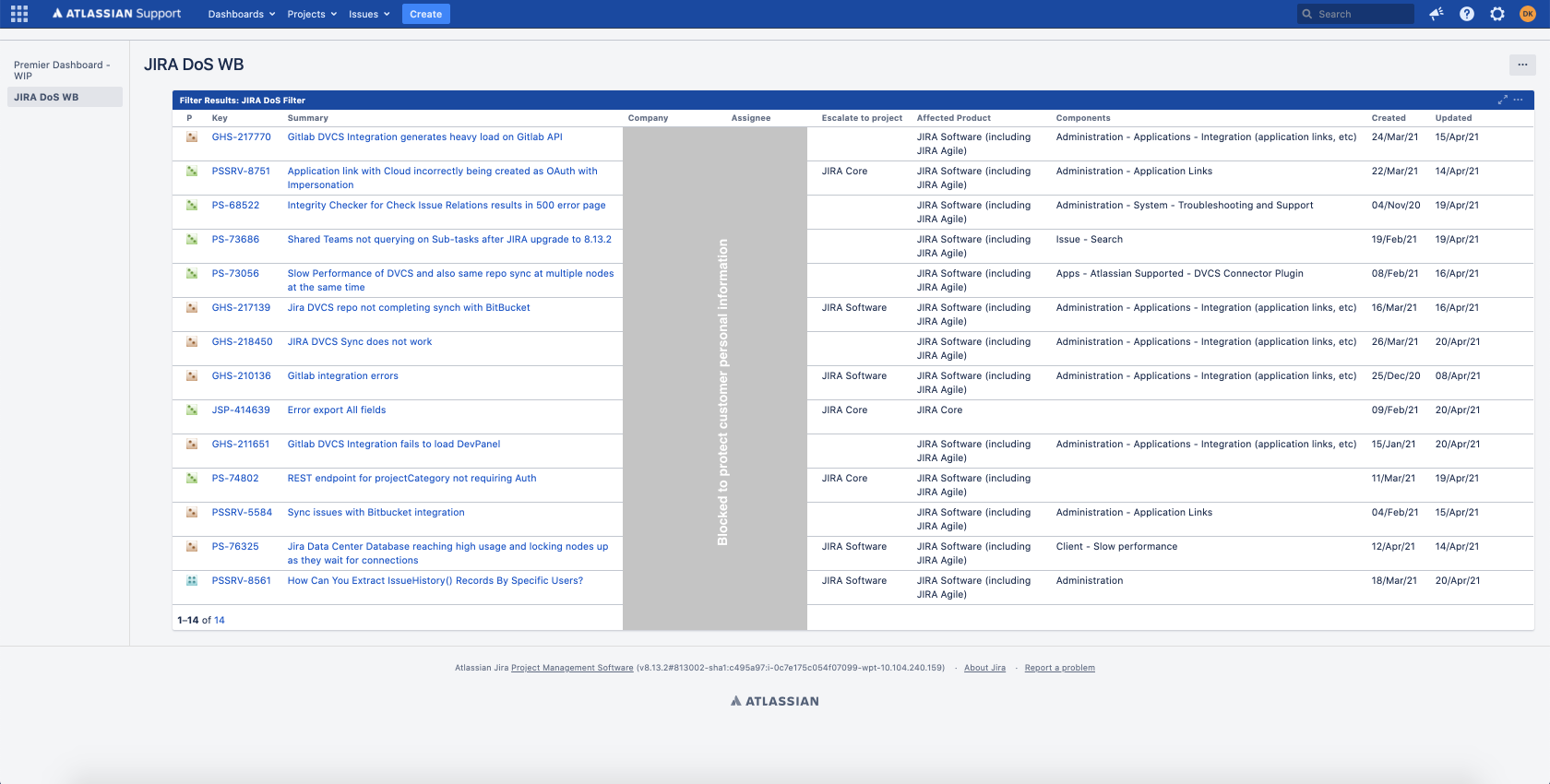Sort by Summary column header

307,118
